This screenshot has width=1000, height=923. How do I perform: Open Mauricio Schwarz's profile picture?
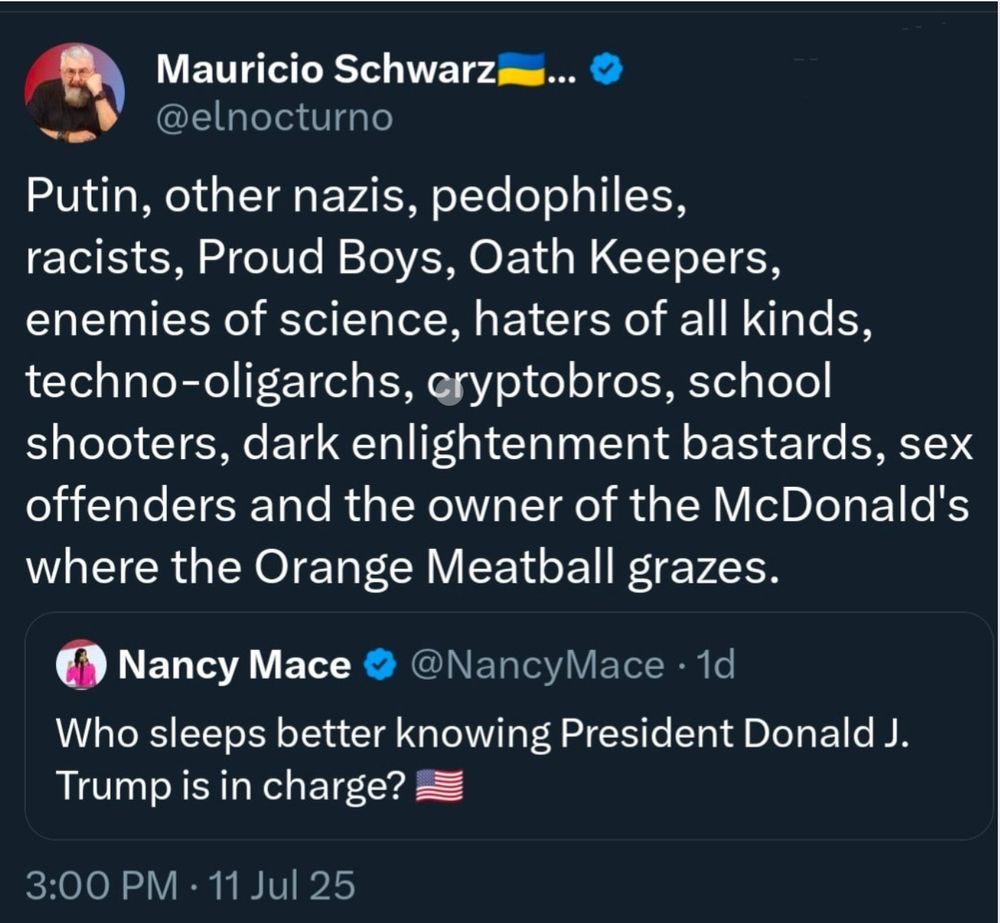tap(75, 93)
